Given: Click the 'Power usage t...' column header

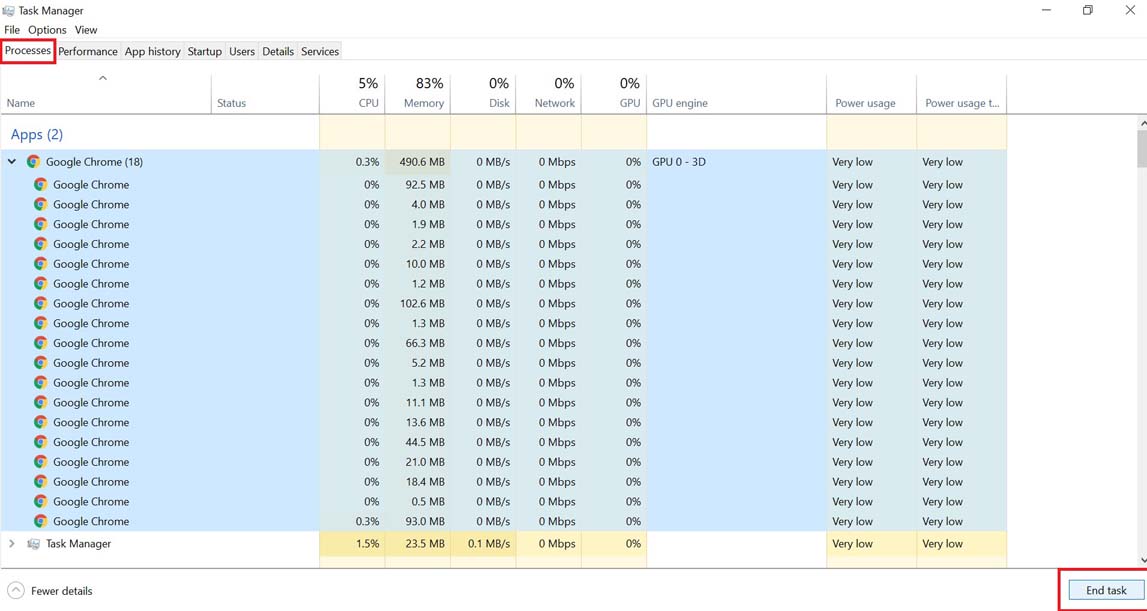Looking at the screenshot, I should click(x=961, y=94).
